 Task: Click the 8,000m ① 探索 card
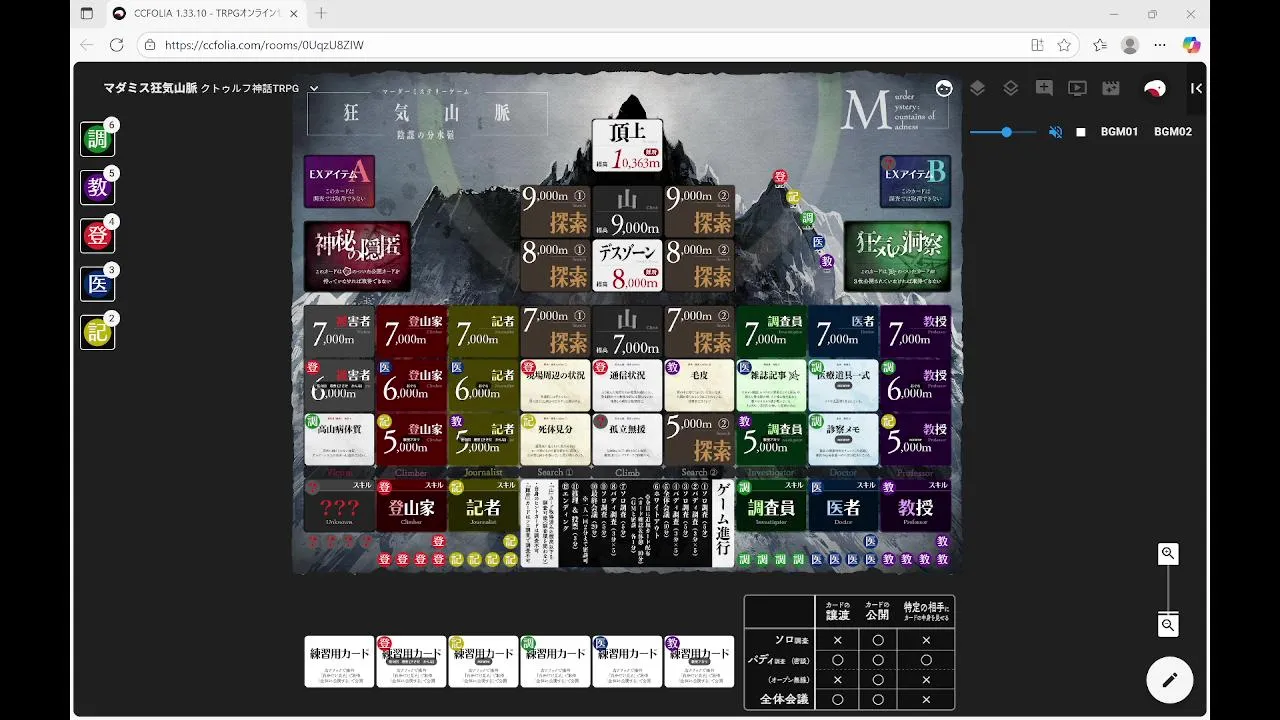pyautogui.click(x=555, y=266)
